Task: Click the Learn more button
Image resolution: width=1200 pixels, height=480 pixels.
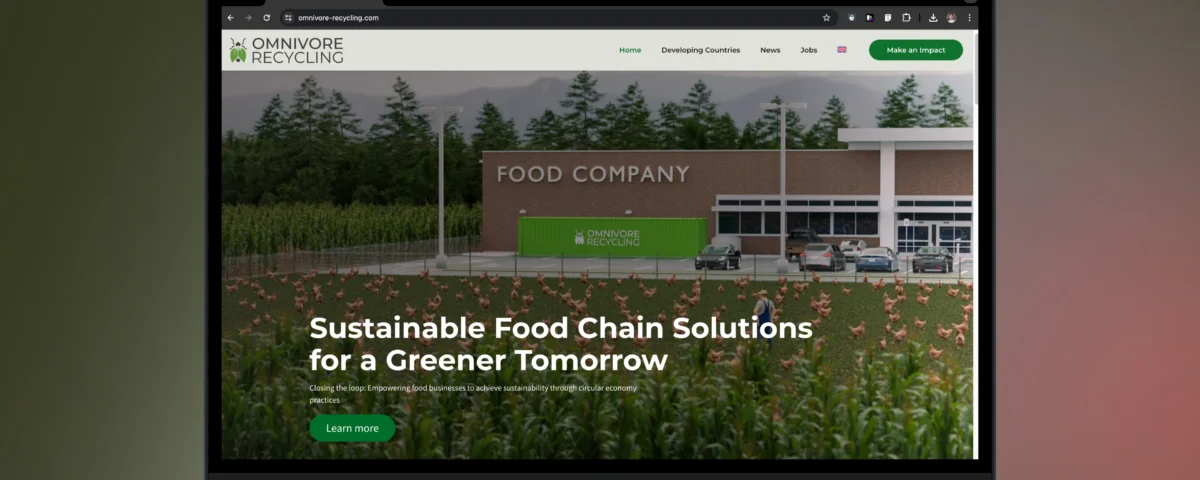Action: tap(352, 428)
